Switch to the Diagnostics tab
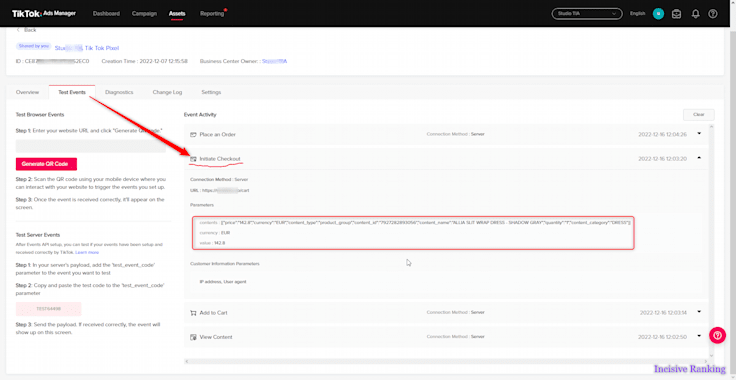Screen dimensions: 736x380 click(x=119, y=92)
